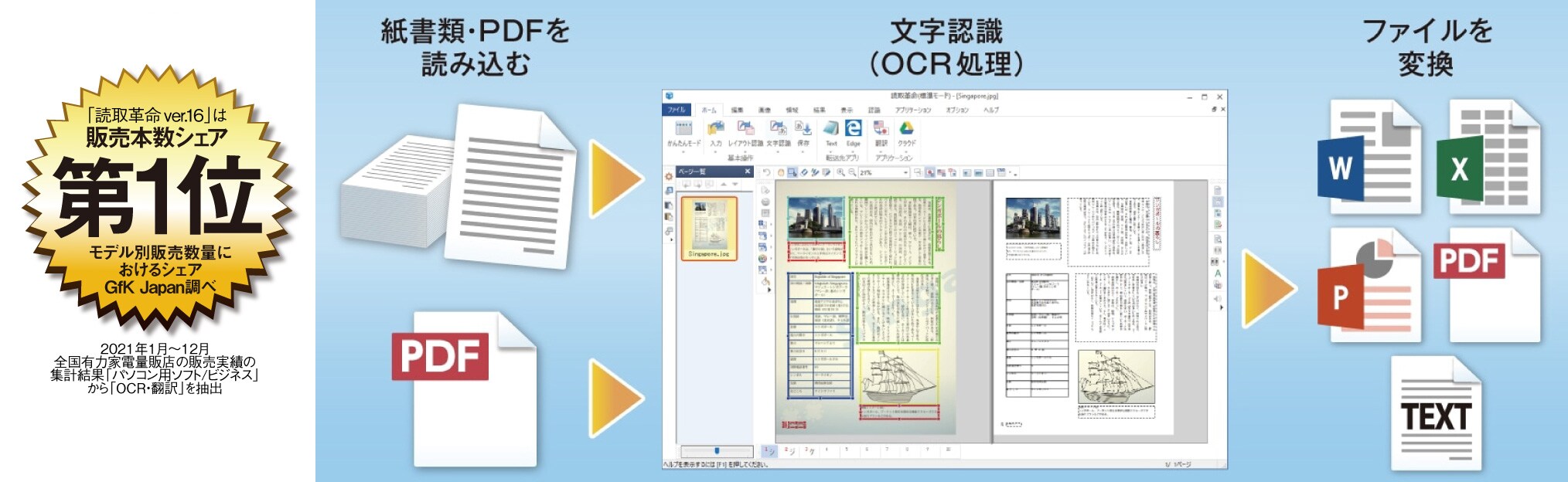Adjust the thumbnail size slider

click(x=717, y=451)
